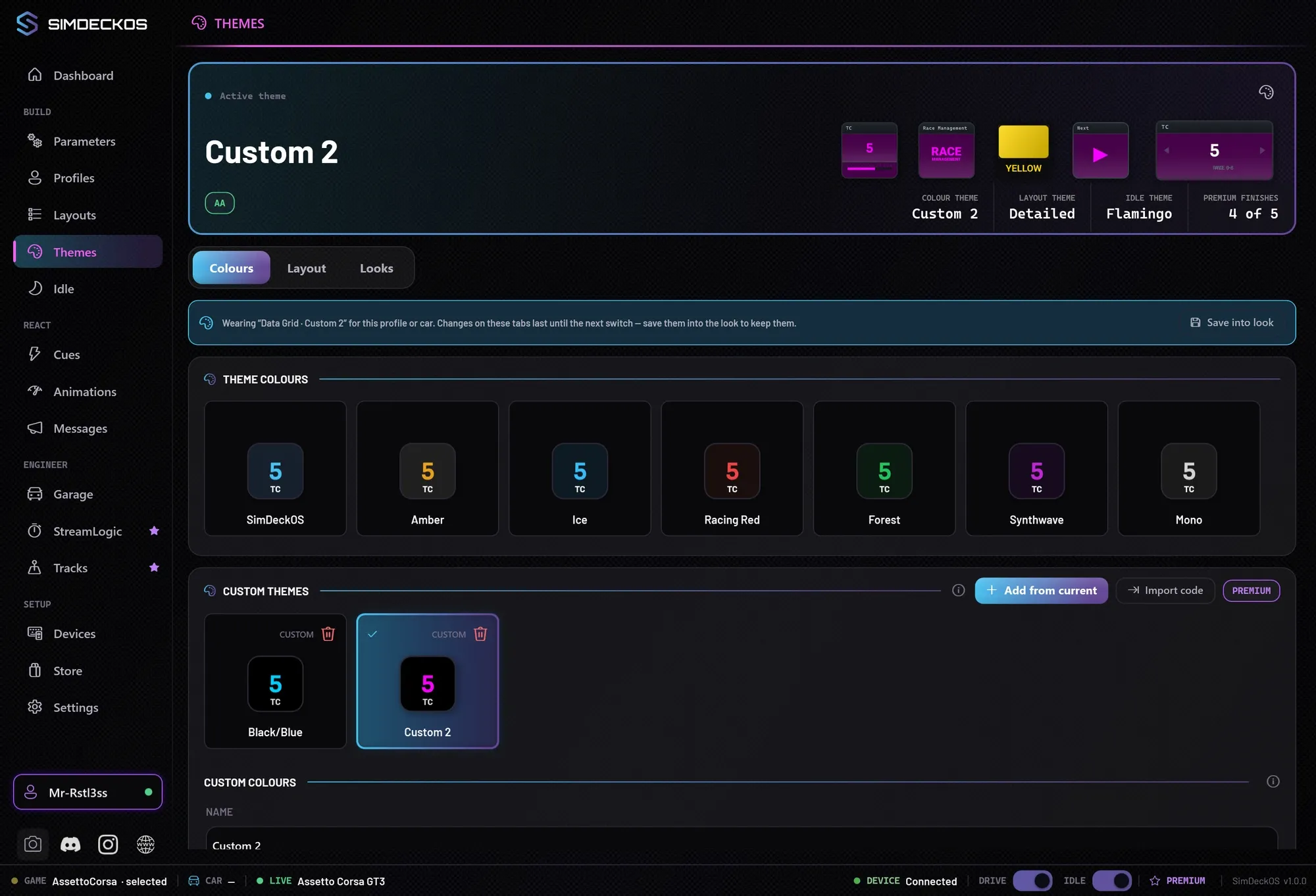Image resolution: width=1316 pixels, height=896 pixels.
Task: Open the website globe icon
Action: pyautogui.click(x=145, y=844)
